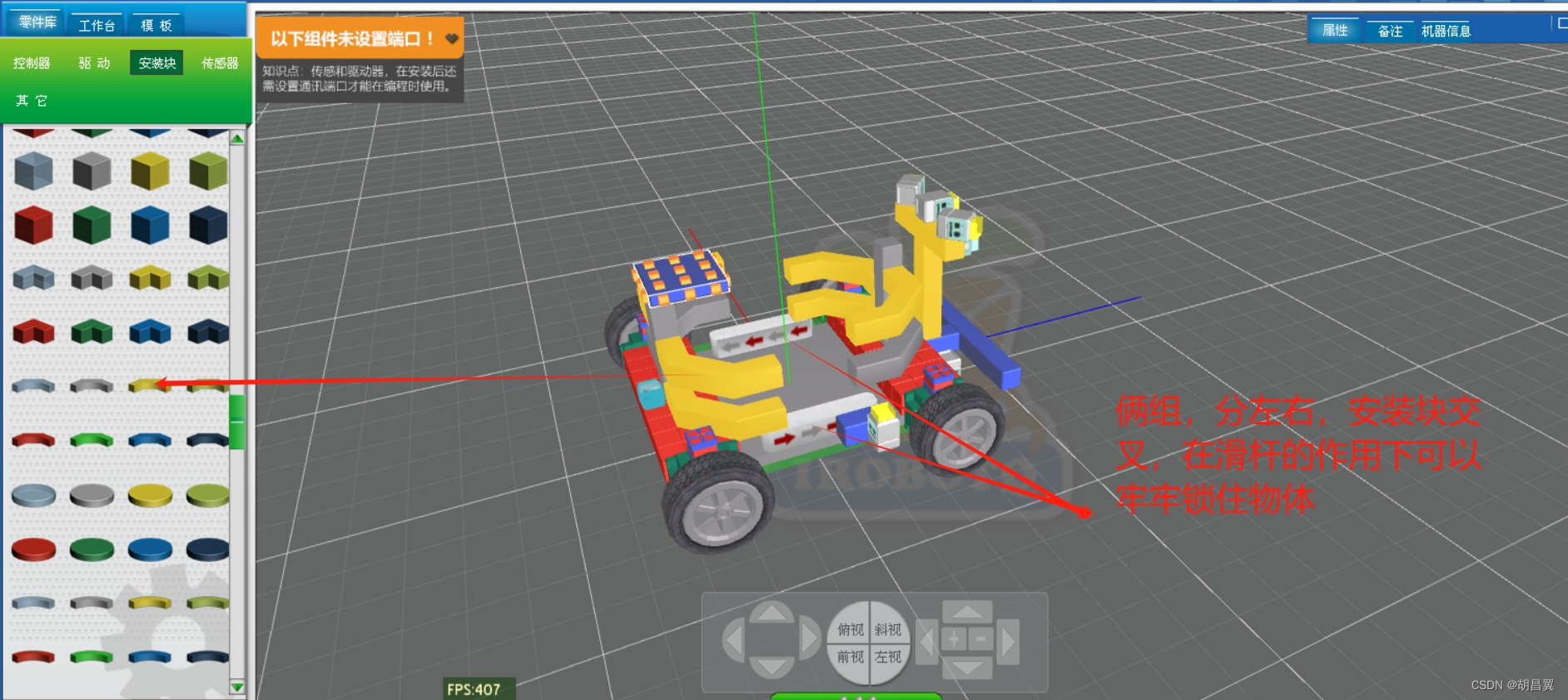This screenshot has width=1568, height=700.
Task: Pick the thin yellow arc piece
Action: tap(150, 603)
